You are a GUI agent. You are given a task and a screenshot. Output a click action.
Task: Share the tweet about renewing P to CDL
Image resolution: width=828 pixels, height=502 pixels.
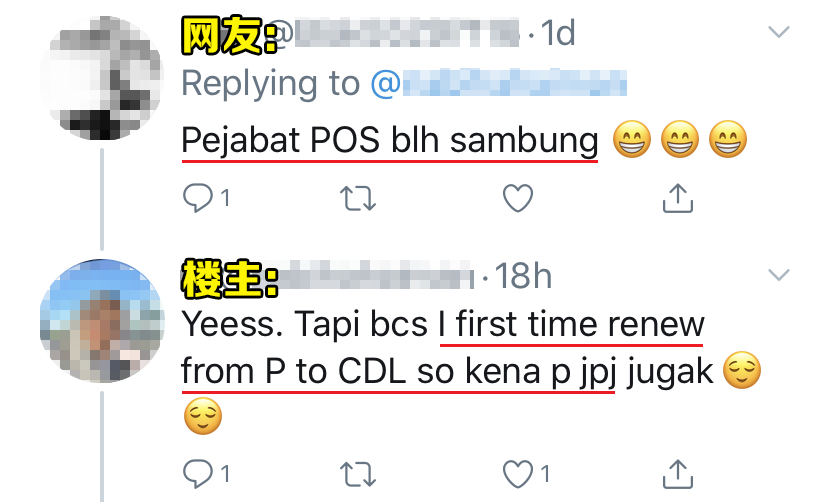coord(678,473)
